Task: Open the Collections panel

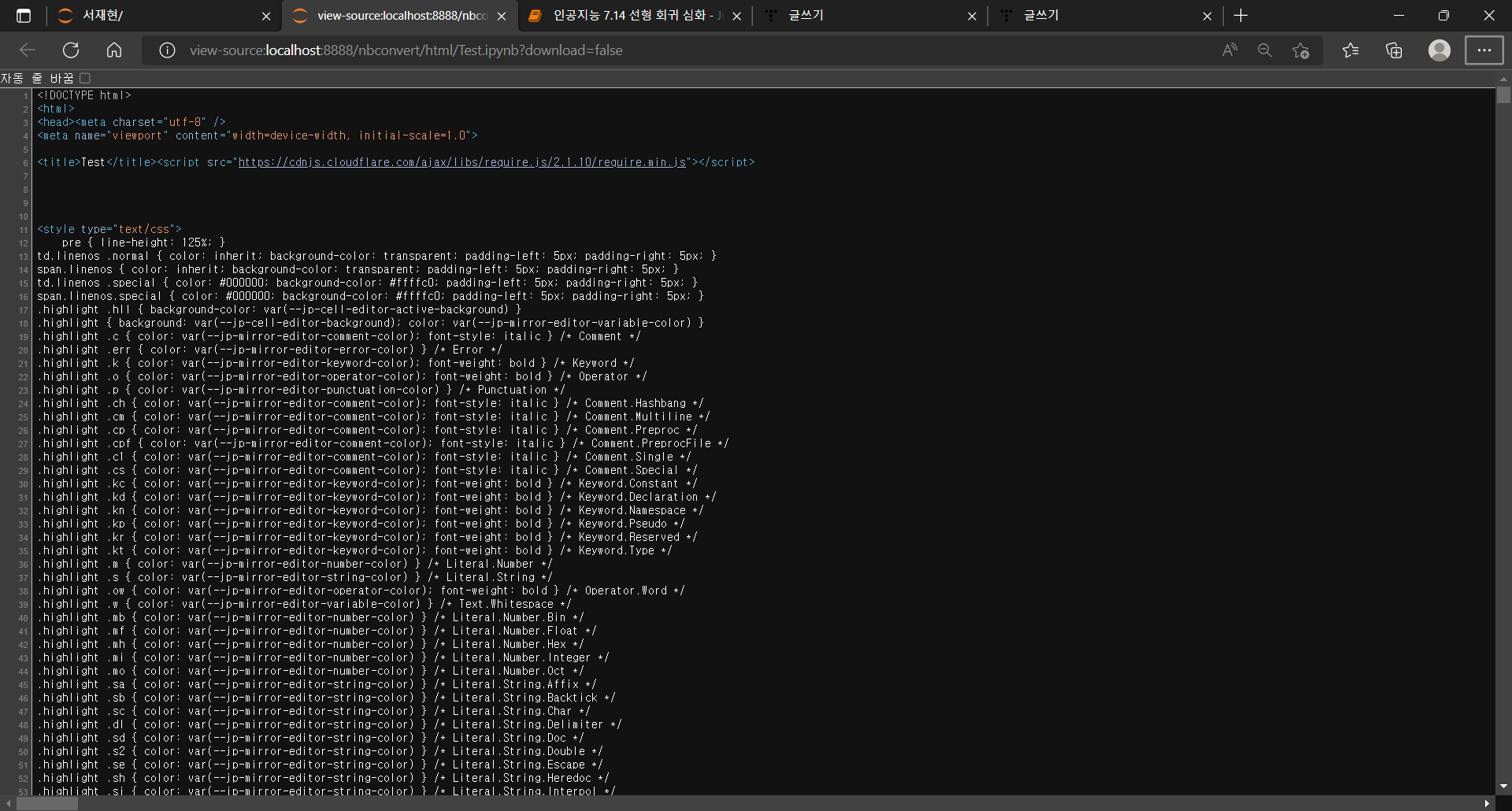Action: (x=1395, y=50)
